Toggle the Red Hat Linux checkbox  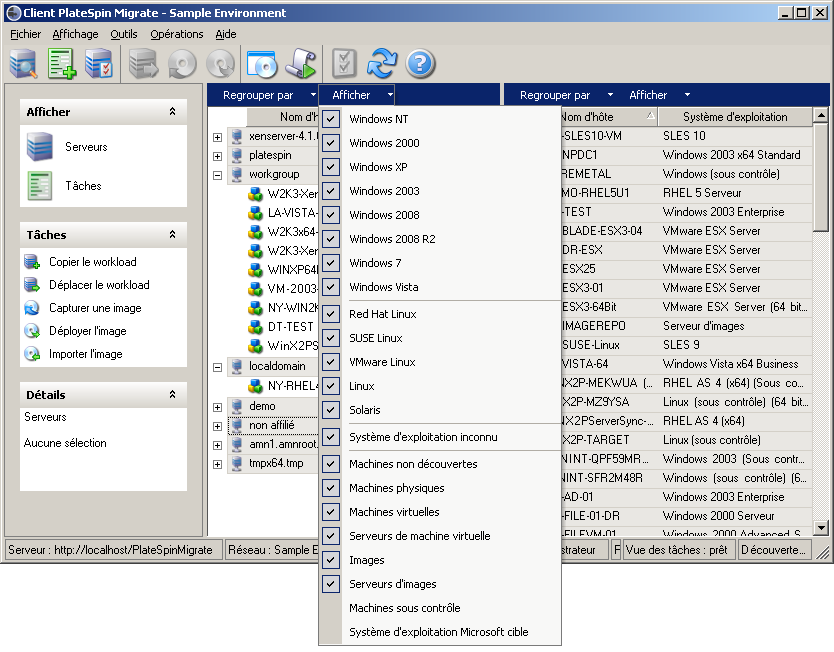[x=331, y=314]
